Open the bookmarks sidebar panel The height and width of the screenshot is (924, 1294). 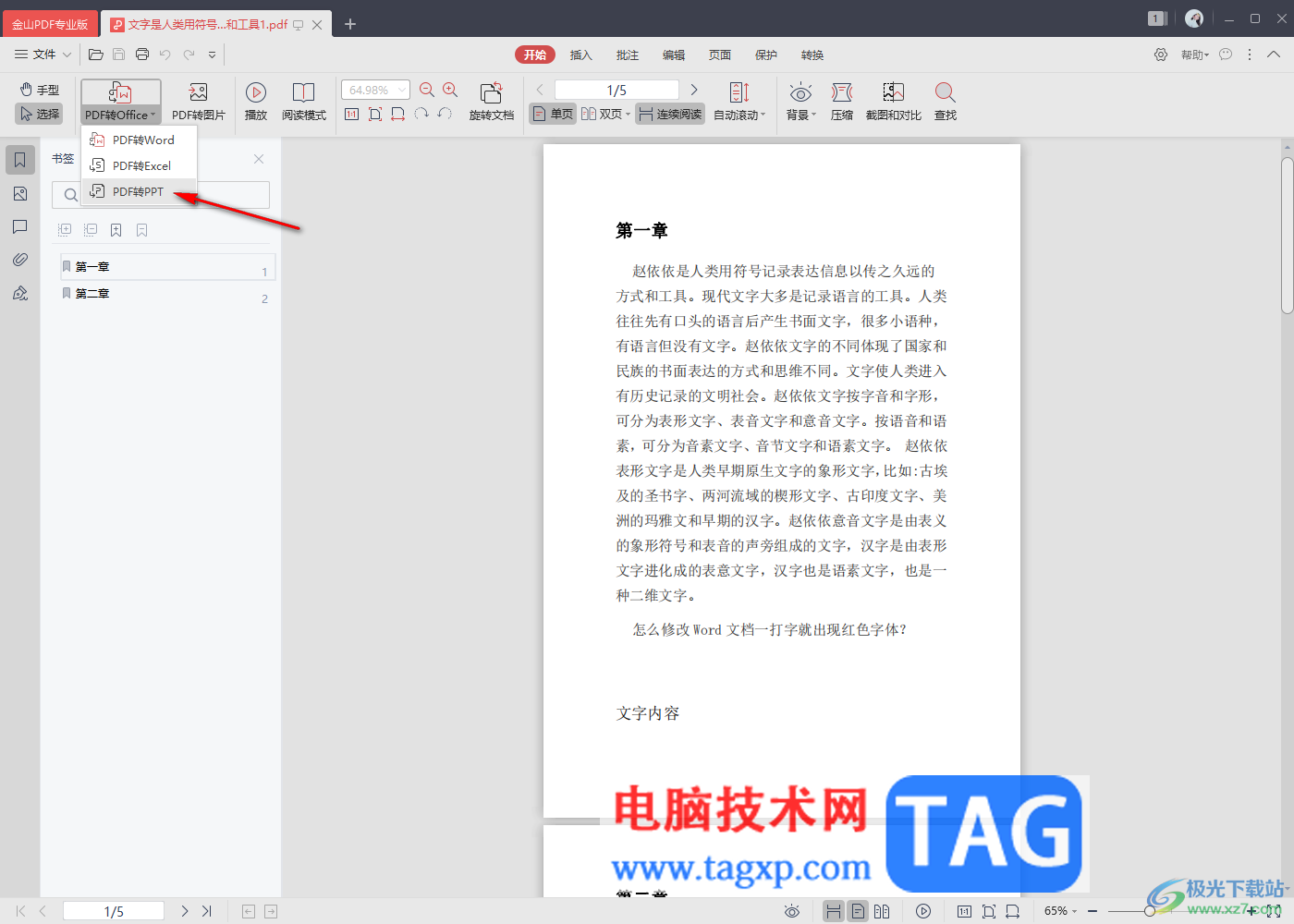point(20,160)
